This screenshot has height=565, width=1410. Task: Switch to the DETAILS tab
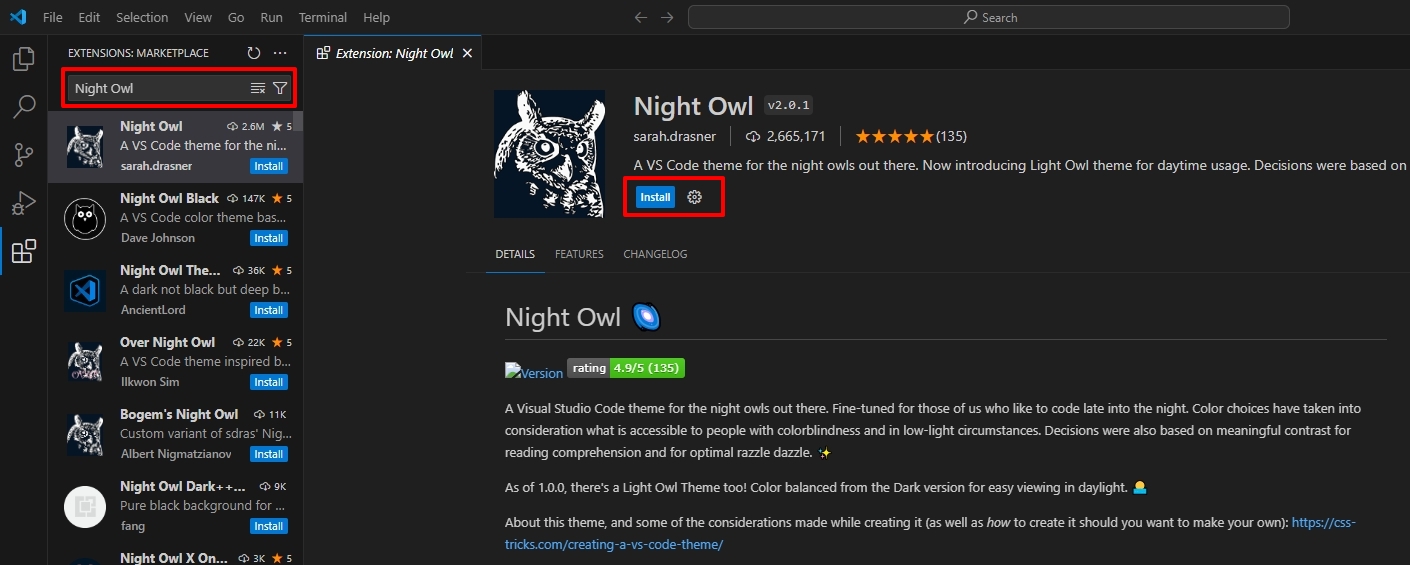pos(515,254)
